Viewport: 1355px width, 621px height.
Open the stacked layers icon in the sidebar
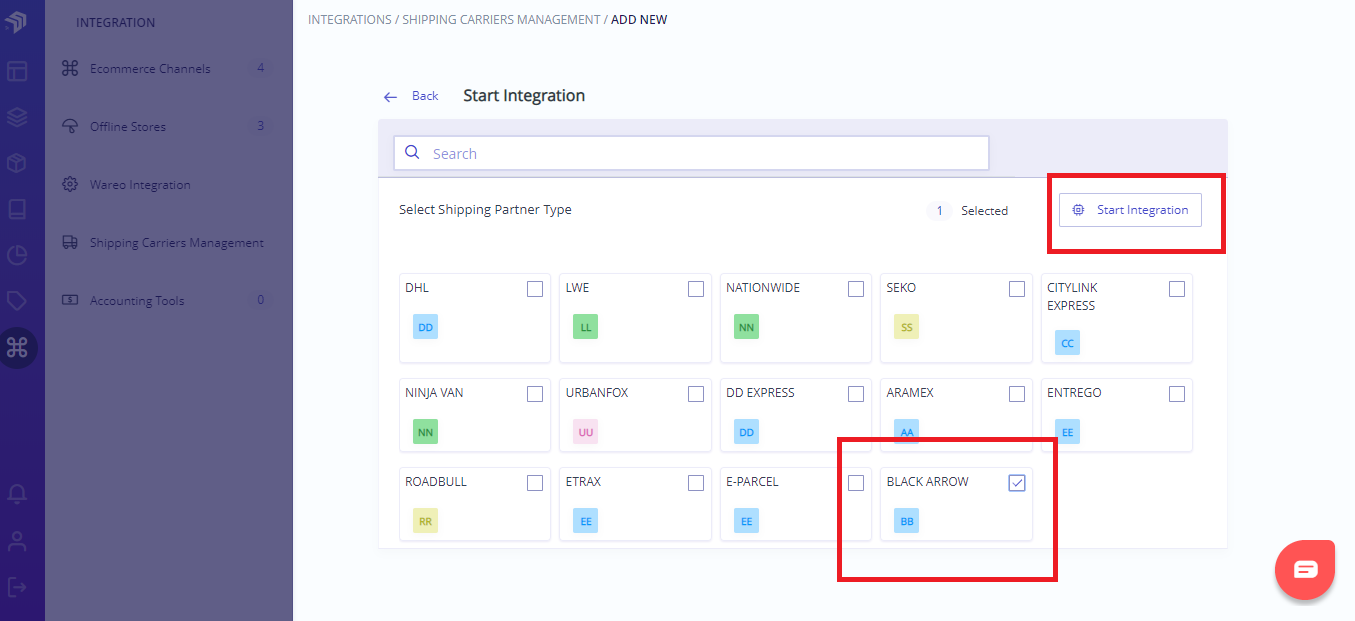point(16,117)
